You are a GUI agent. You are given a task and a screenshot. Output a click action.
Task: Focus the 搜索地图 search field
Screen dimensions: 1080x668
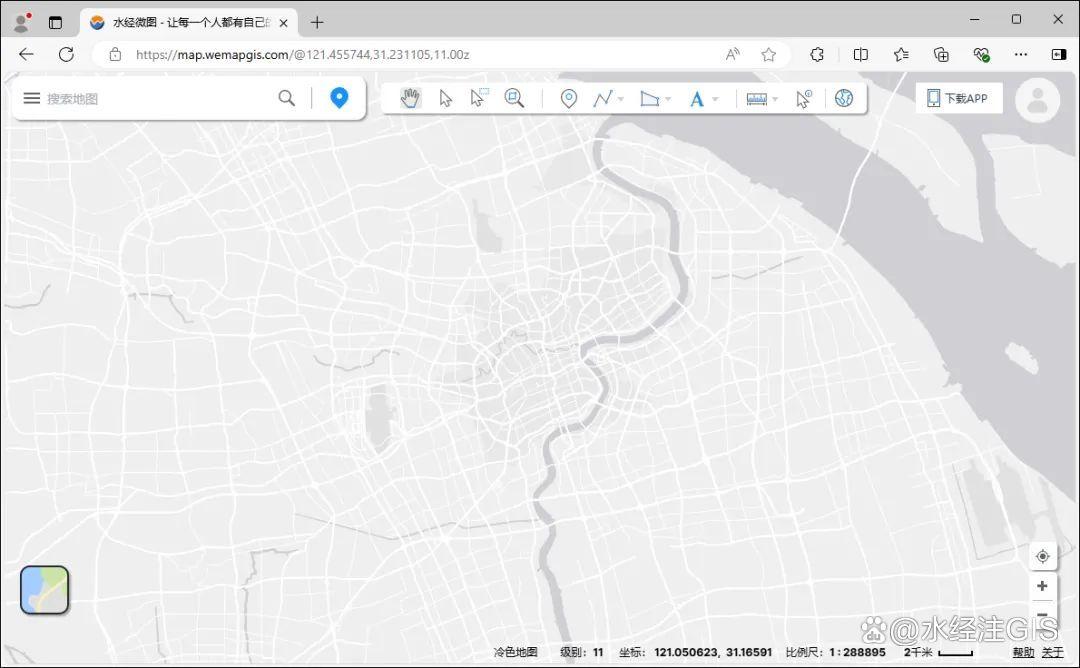coord(158,98)
